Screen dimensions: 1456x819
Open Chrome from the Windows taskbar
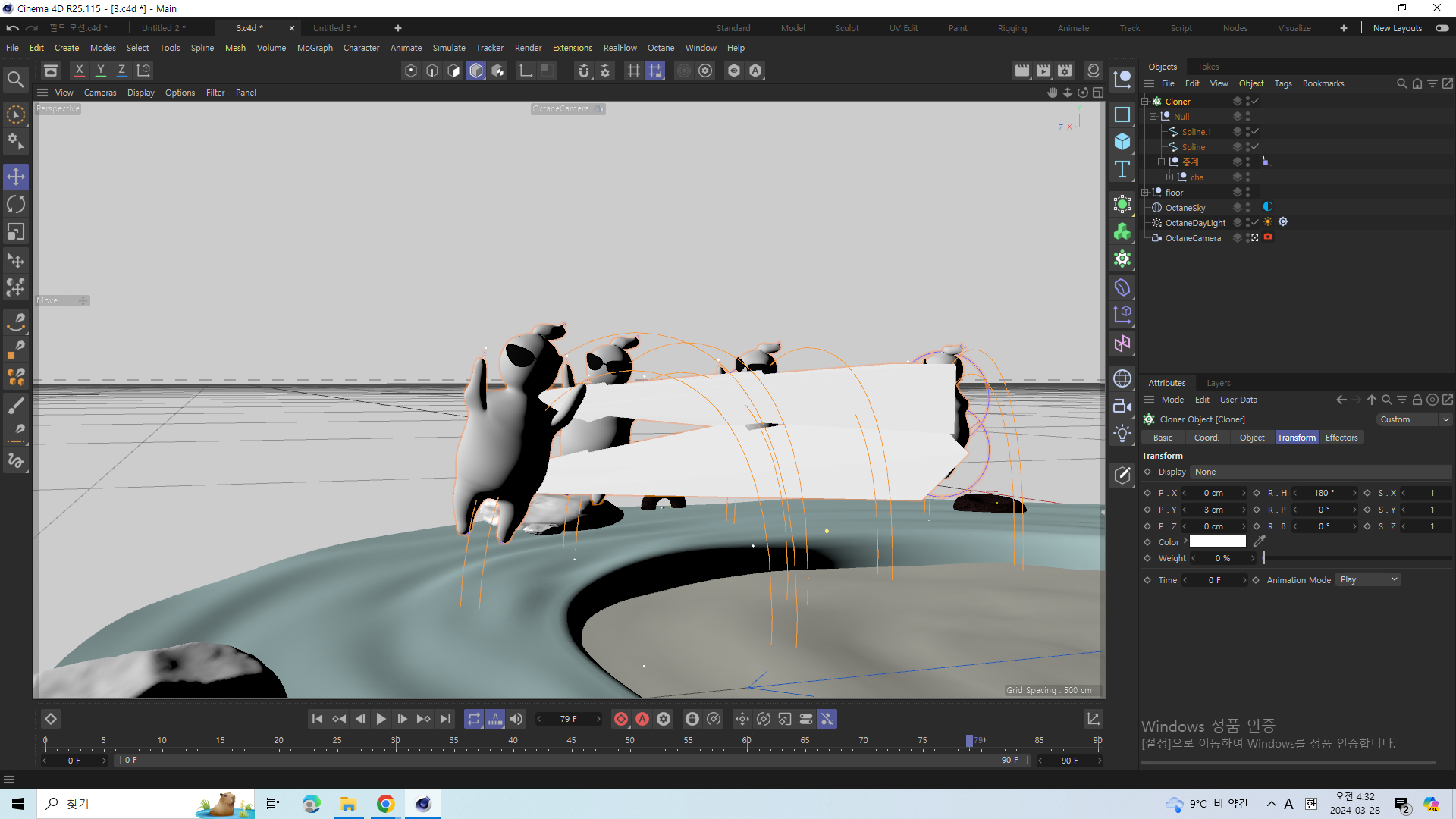tap(386, 804)
